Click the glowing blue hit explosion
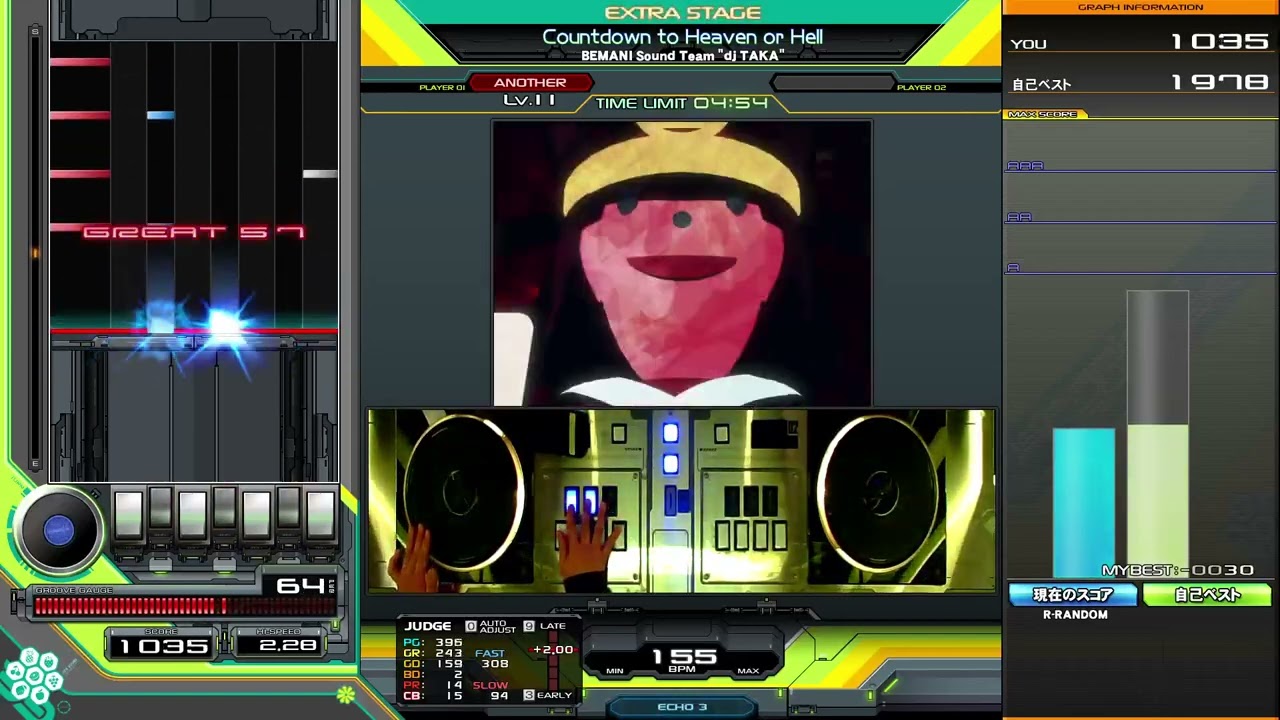 225,325
